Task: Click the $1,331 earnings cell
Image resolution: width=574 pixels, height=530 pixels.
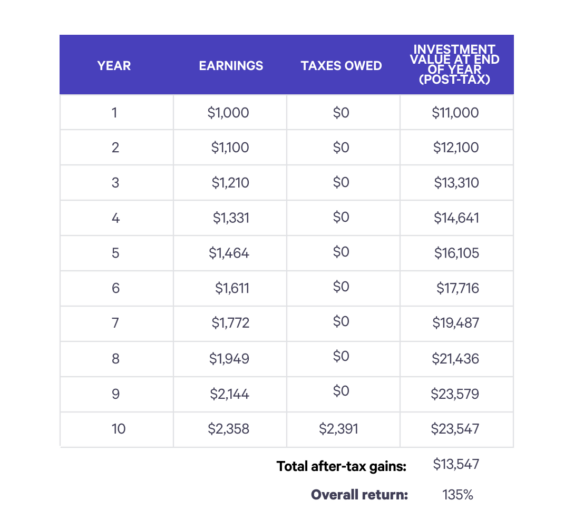Action: [x=231, y=218]
